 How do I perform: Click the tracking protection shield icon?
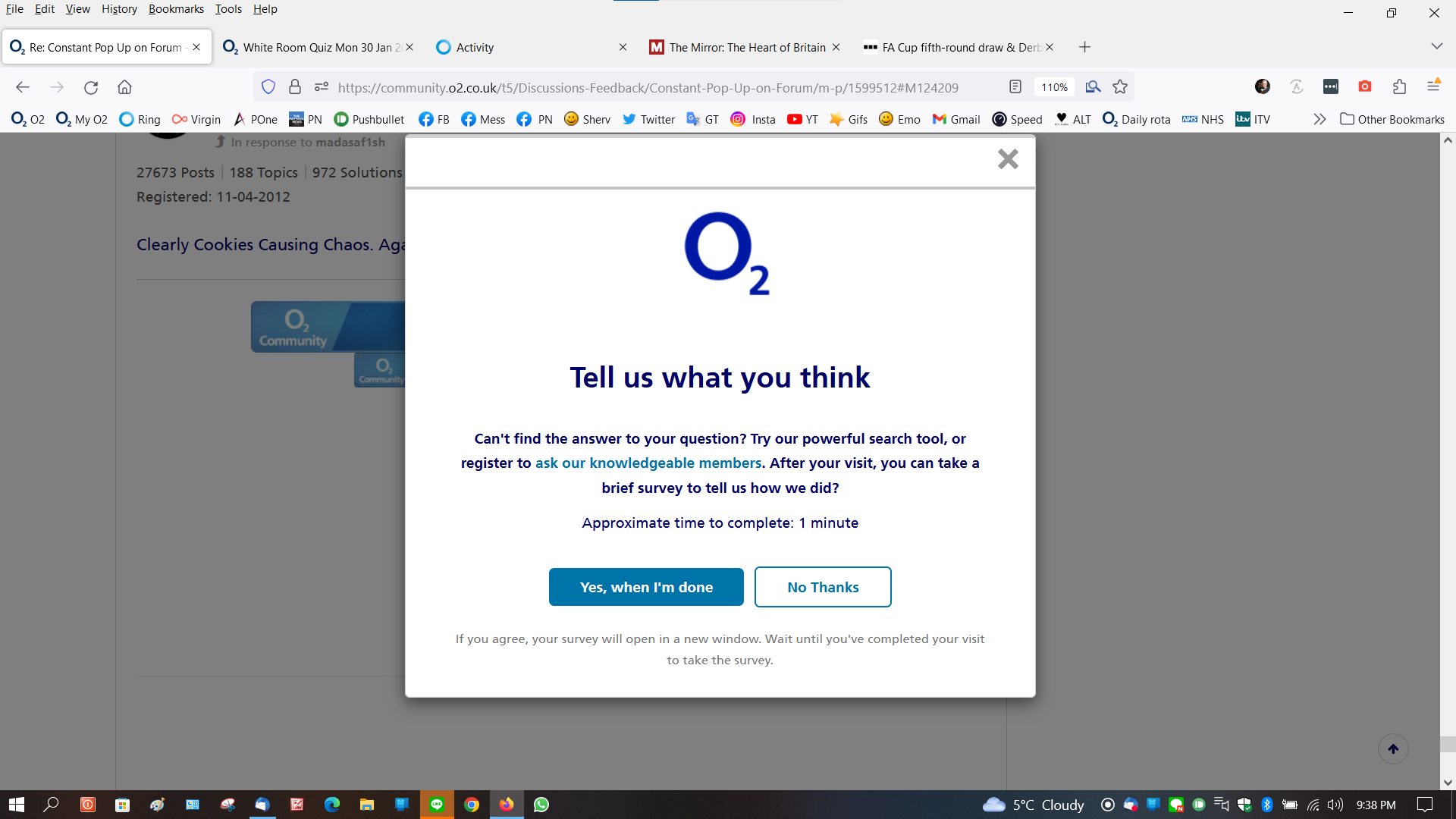268,86
